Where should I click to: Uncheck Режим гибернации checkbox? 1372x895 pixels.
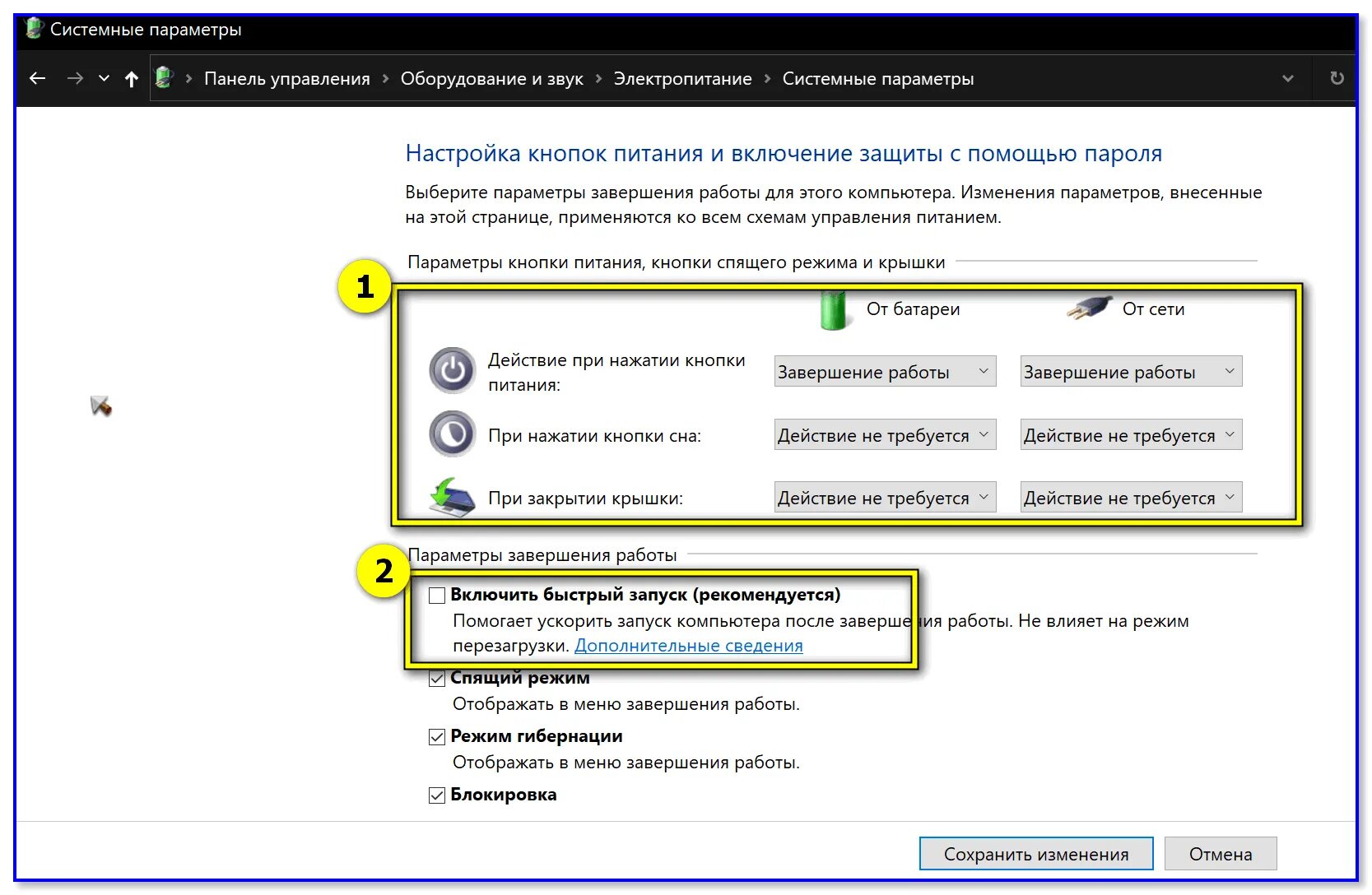(437, 737)
